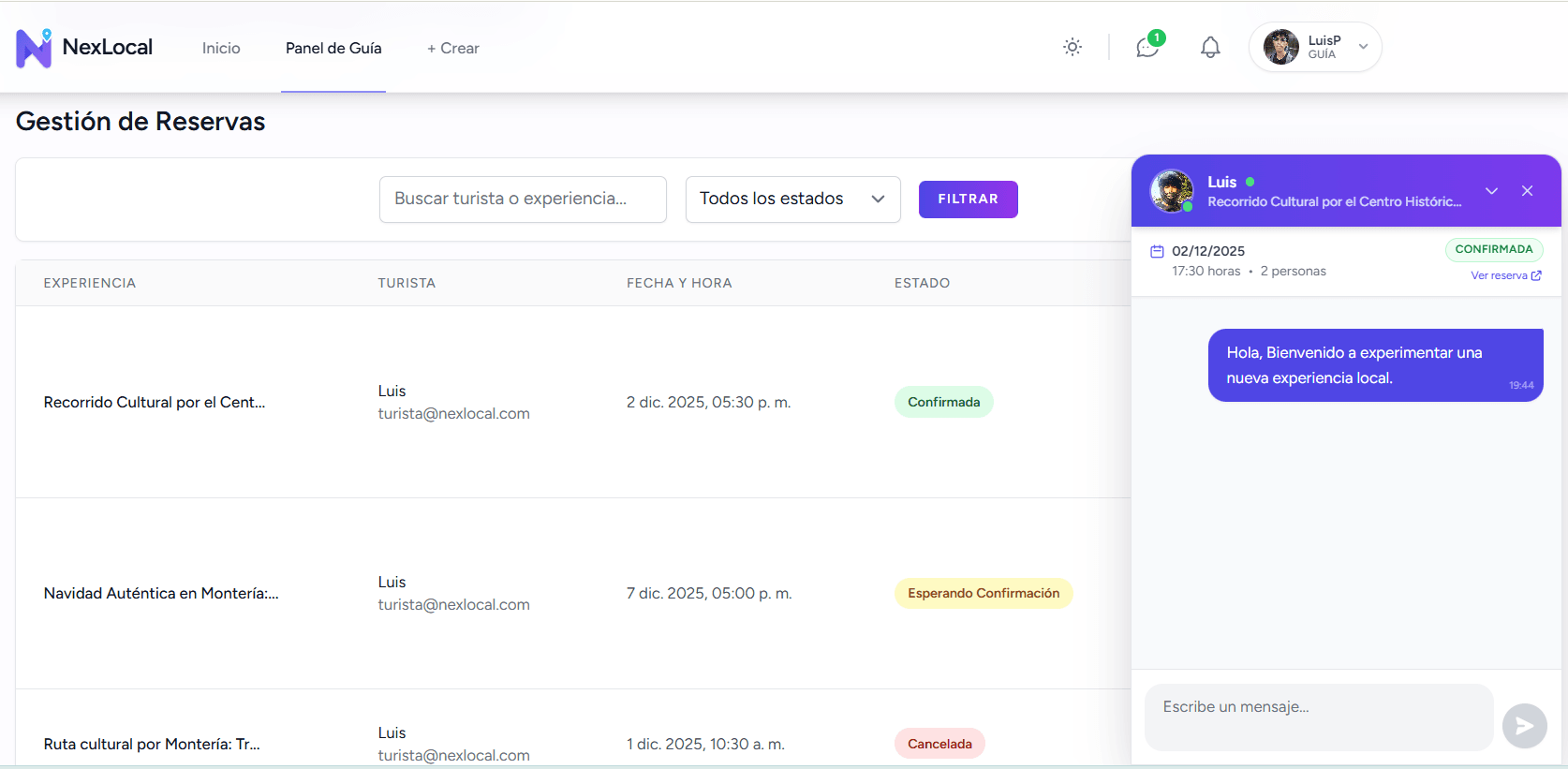Screen dimensions: 1568x769
Task: Click the calendar icon beside 02/12/2025
Action: tap(1157, 251)
